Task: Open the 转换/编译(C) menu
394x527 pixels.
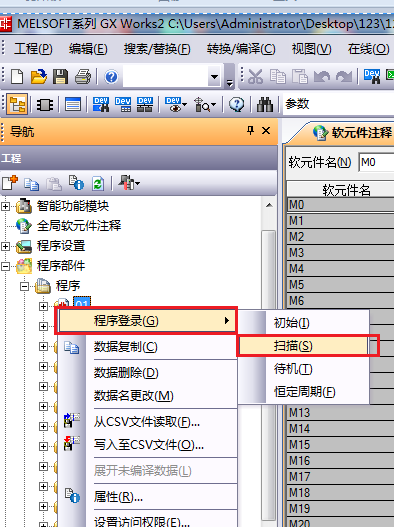Action: (x=241, y=49)
